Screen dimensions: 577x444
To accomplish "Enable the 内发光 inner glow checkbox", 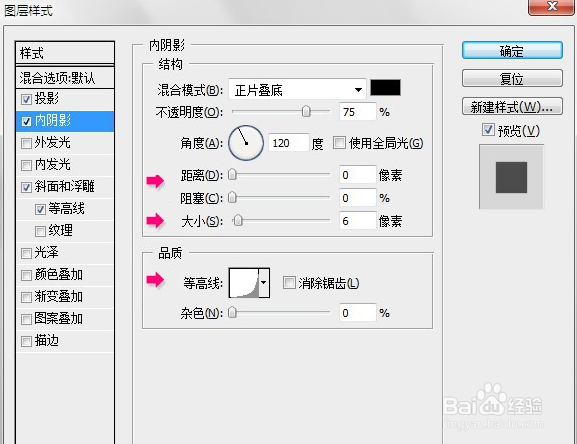I will click(26, 166).
